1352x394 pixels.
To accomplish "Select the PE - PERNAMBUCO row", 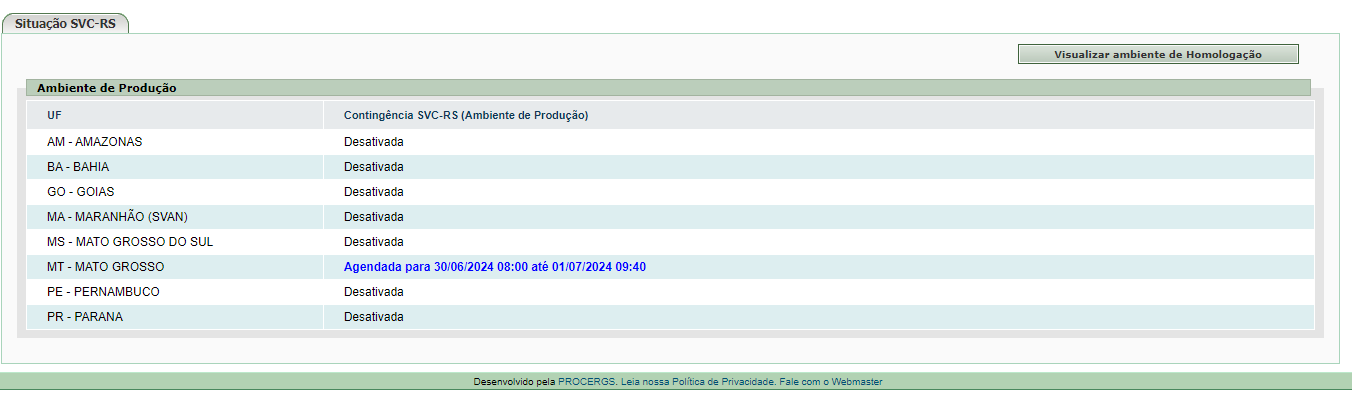I will (670, 292).
